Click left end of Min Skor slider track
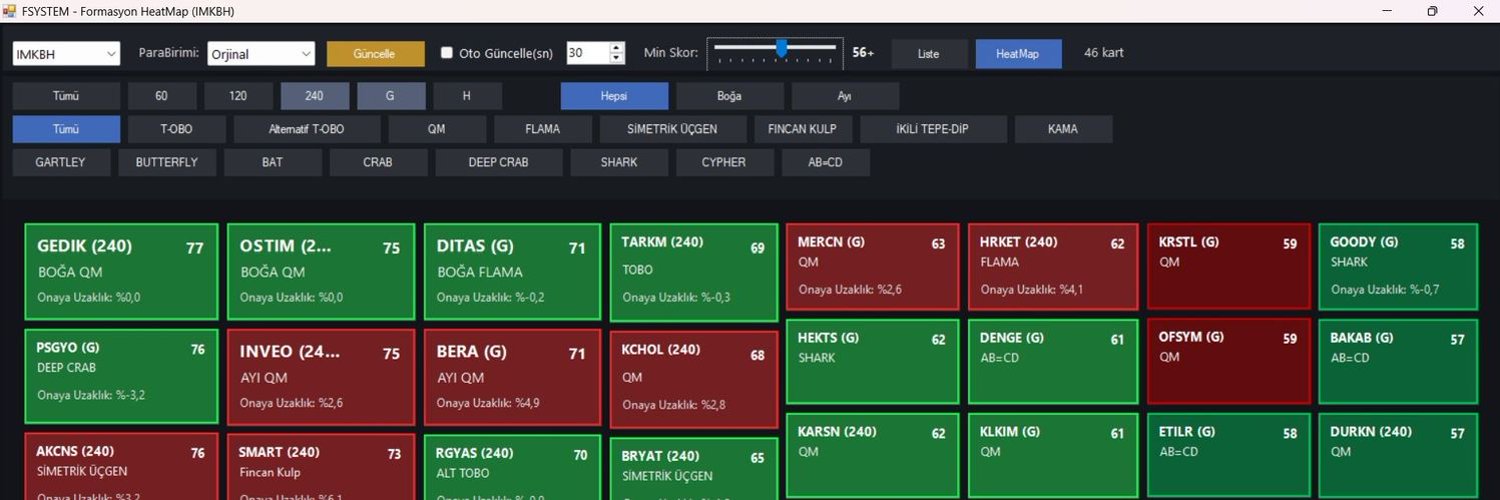This screenshot has height=500, width=1500. pyautogui.click(x=717, y=47)
